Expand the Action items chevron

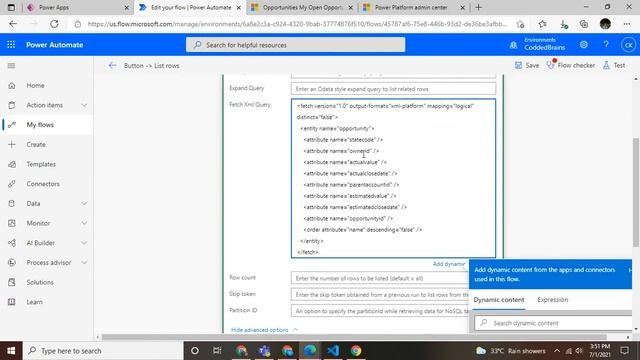click(84, 105)
